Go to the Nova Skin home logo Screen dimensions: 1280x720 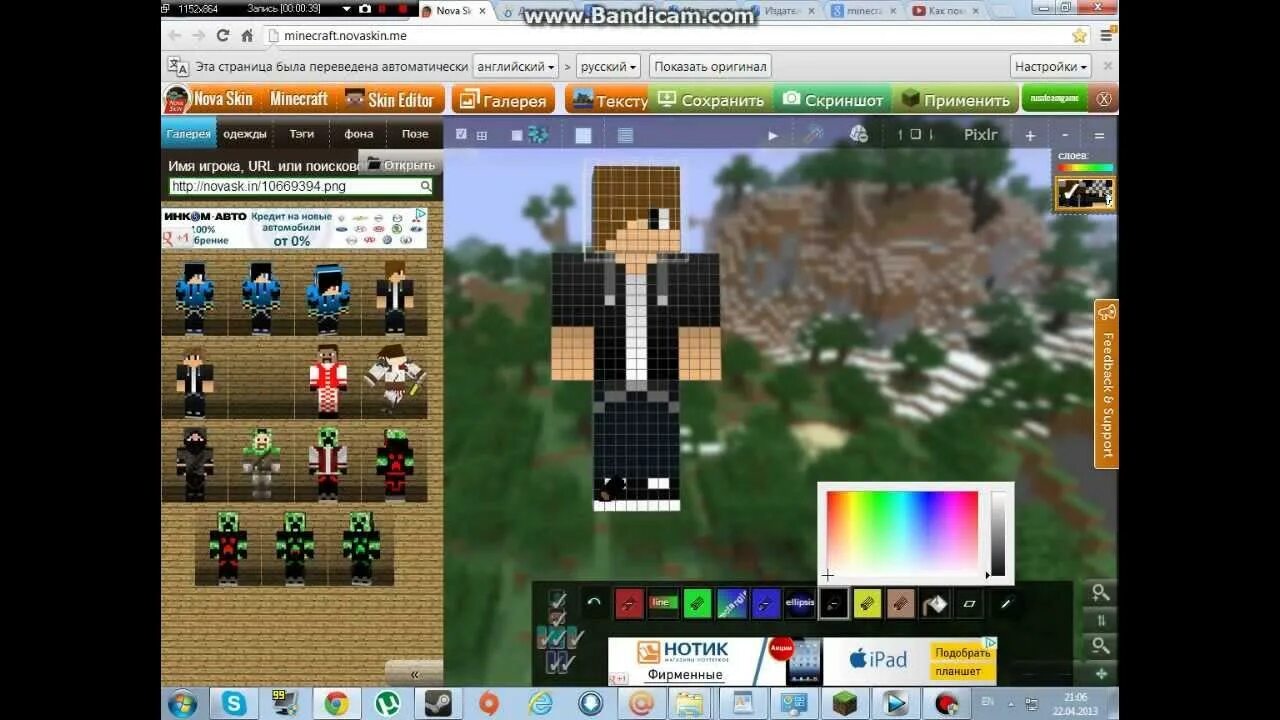[209, 99]
